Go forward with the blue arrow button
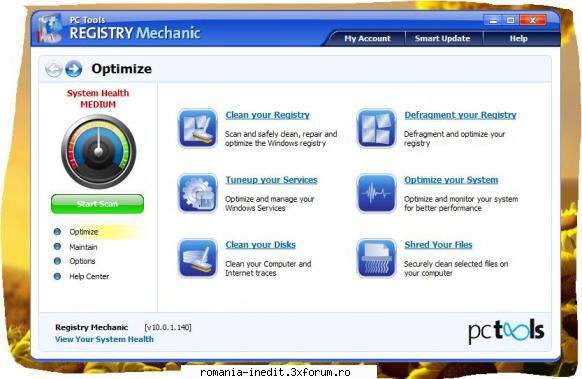 (73, 69)
